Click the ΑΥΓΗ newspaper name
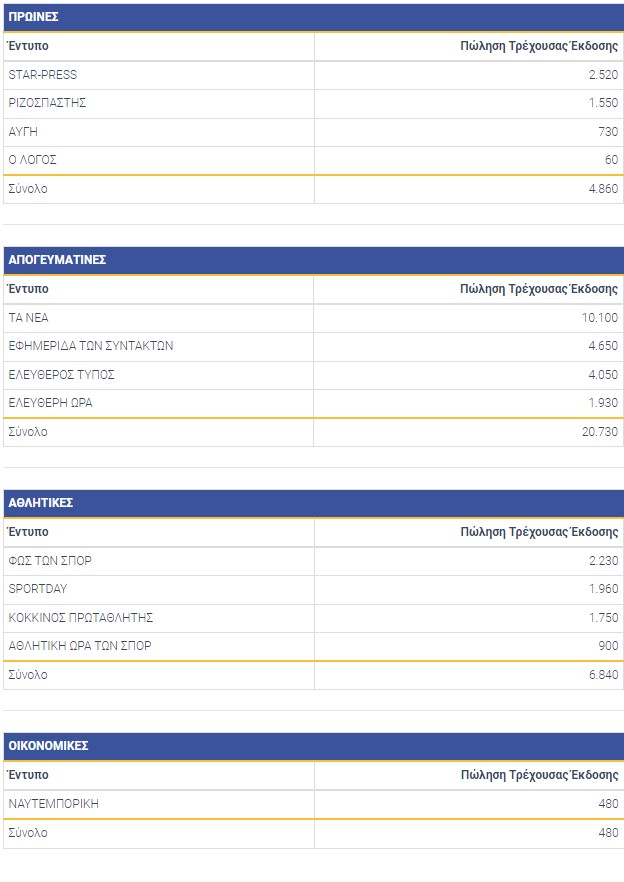Viewport: 624px width, 882px height. tap(23, 132)
